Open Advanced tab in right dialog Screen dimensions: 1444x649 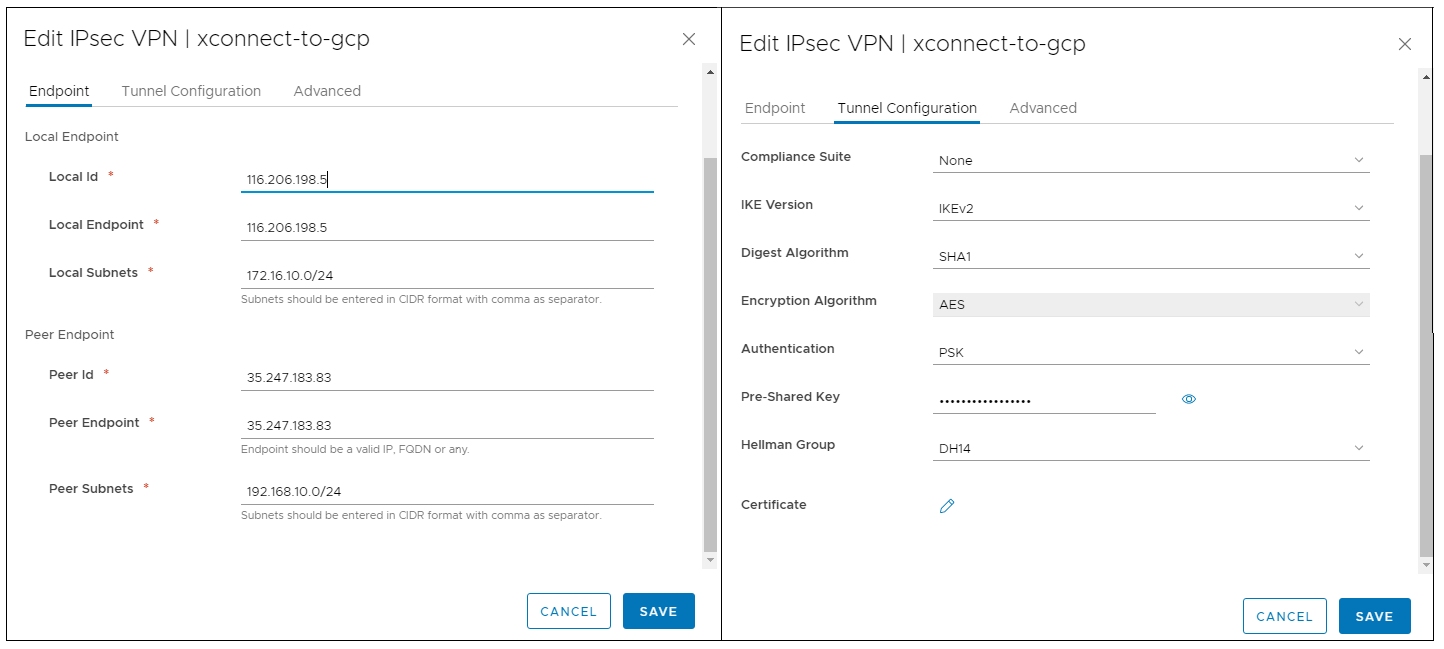[1043, 108]
